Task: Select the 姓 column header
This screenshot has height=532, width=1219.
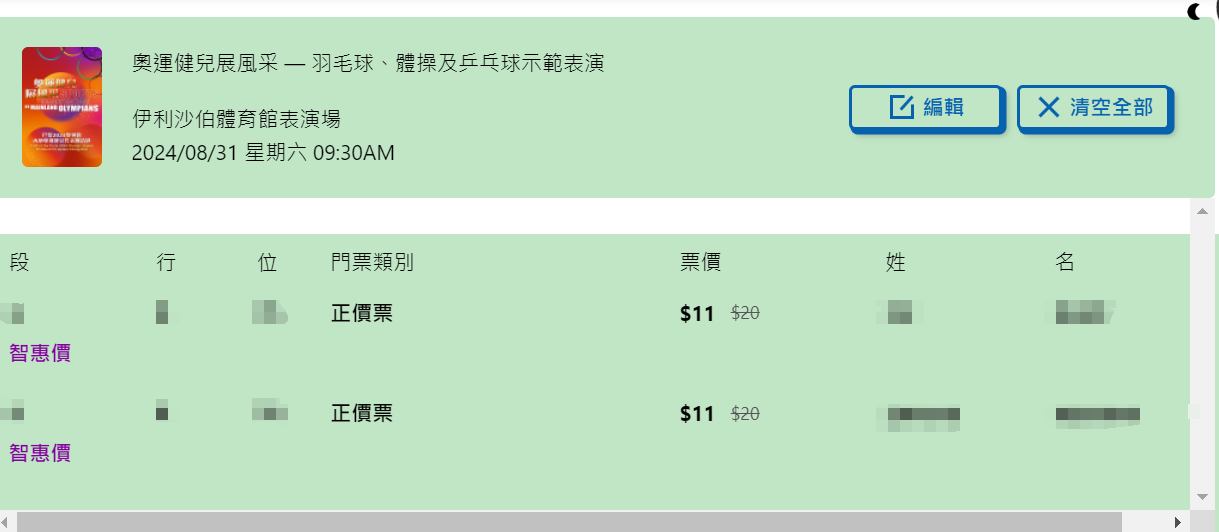Action: [x=895, y=262]
